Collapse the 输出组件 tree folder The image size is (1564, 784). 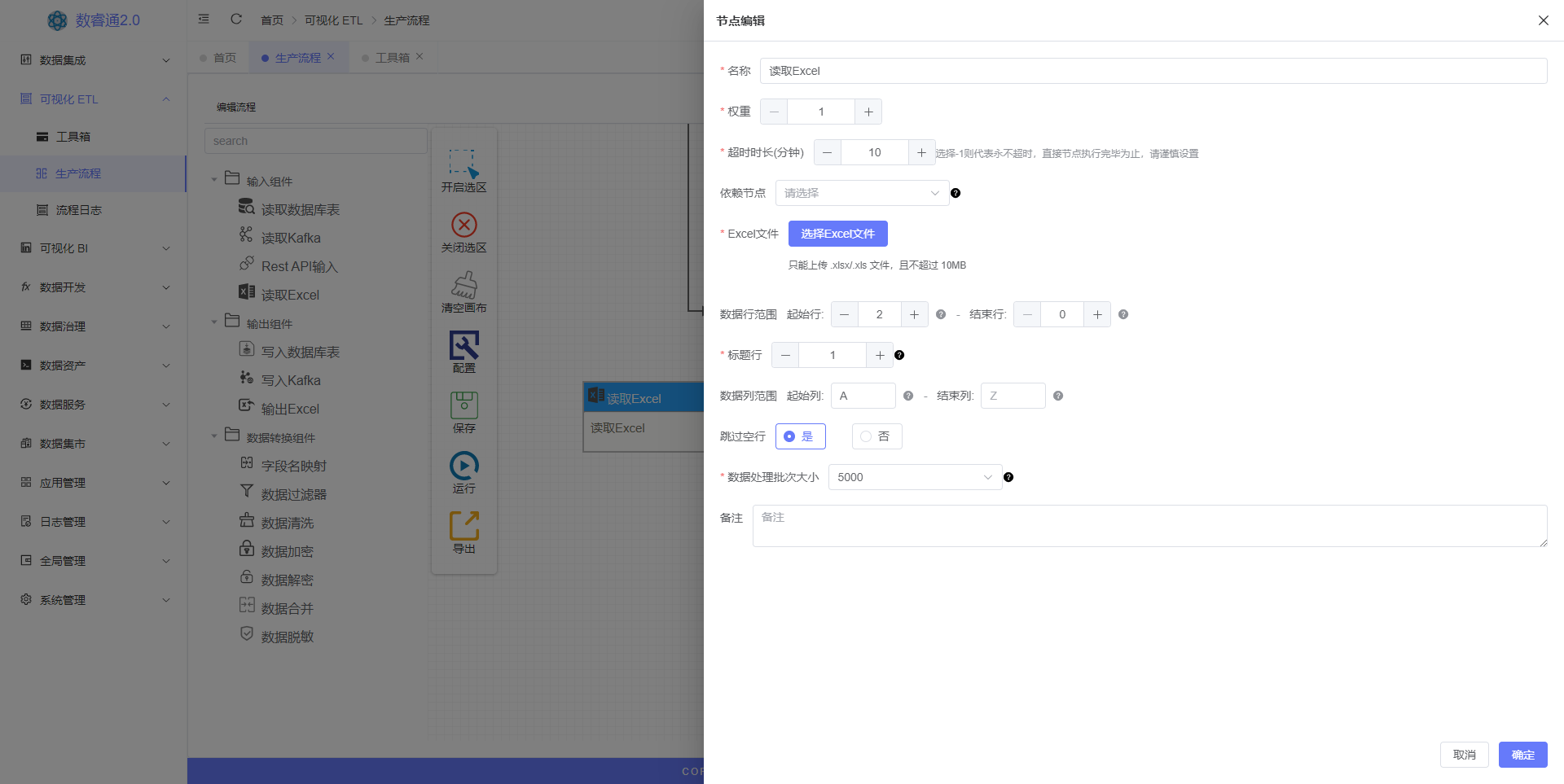pyautogui.click(x=214, y=322)
